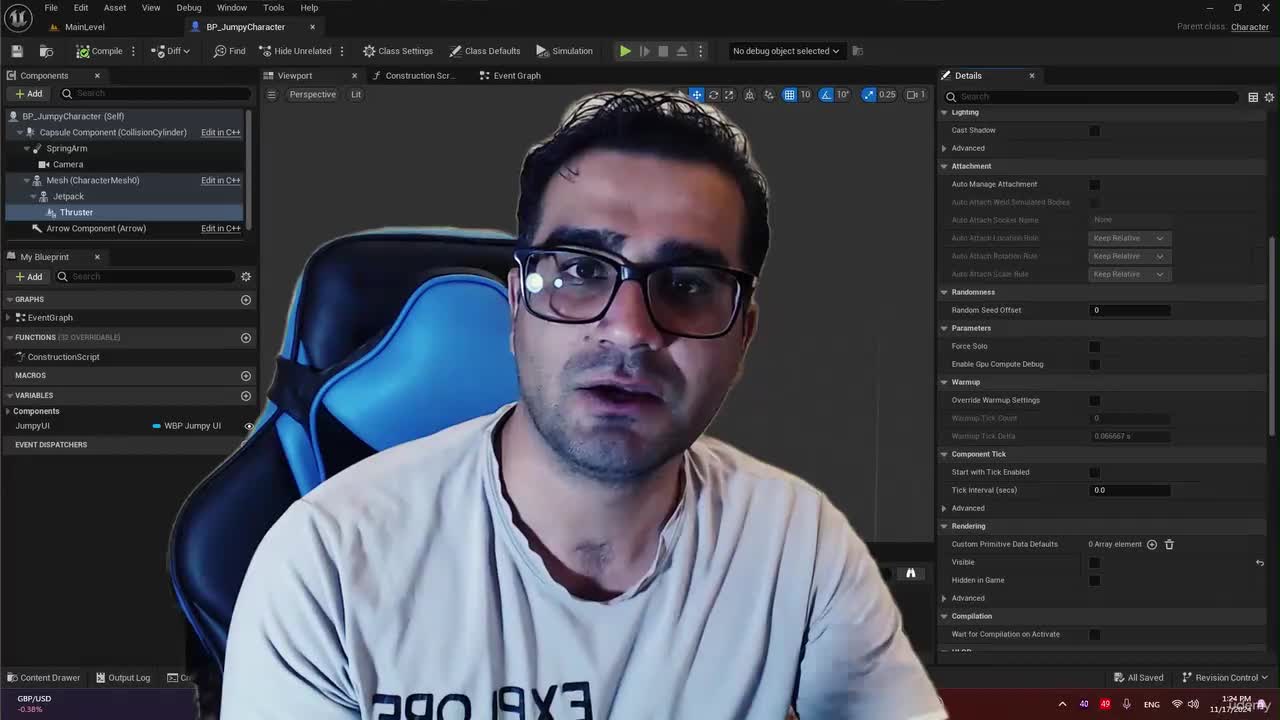Expand the EventGraph entry

click(x=10, y=317)
